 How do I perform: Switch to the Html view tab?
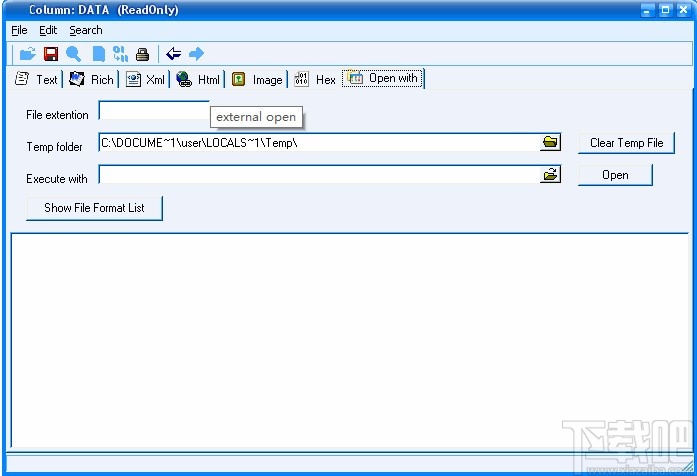pyautogui.click(x=198, y=80)
